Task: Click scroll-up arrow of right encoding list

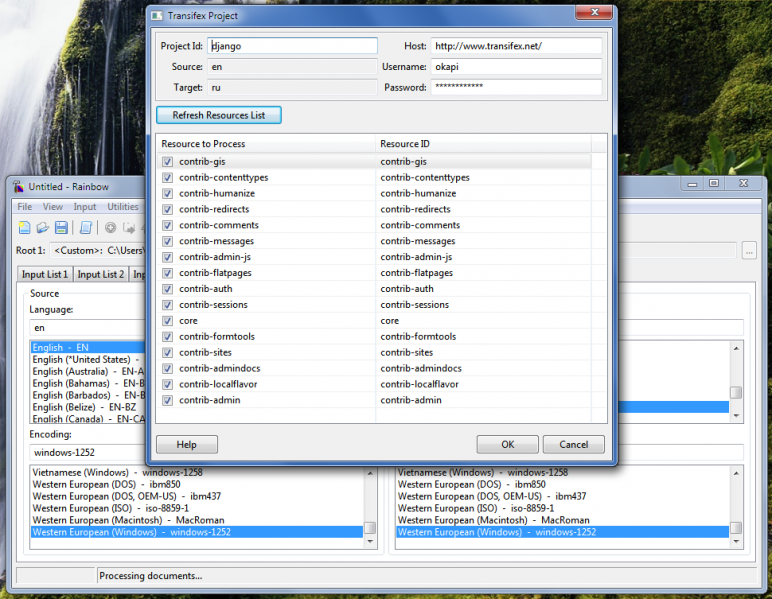Action: coord(736,473)
